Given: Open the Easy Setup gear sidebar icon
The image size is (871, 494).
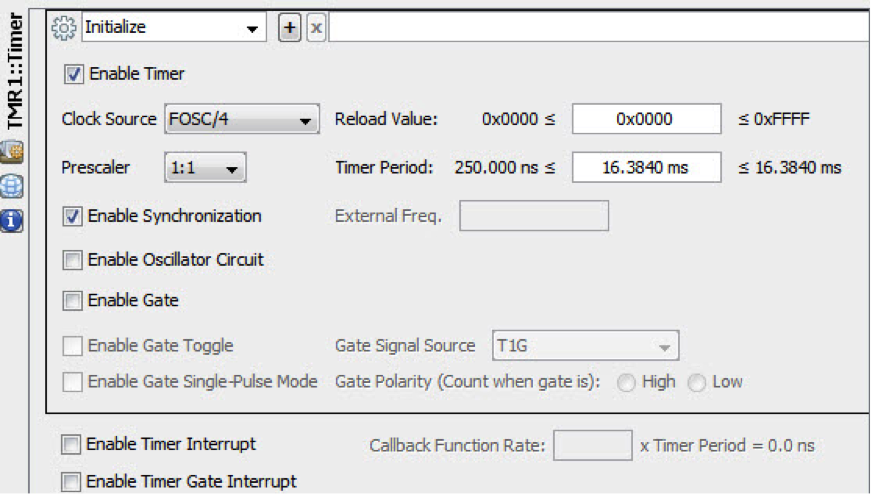Looking at the screenshot, I should (x=13, y=153).
